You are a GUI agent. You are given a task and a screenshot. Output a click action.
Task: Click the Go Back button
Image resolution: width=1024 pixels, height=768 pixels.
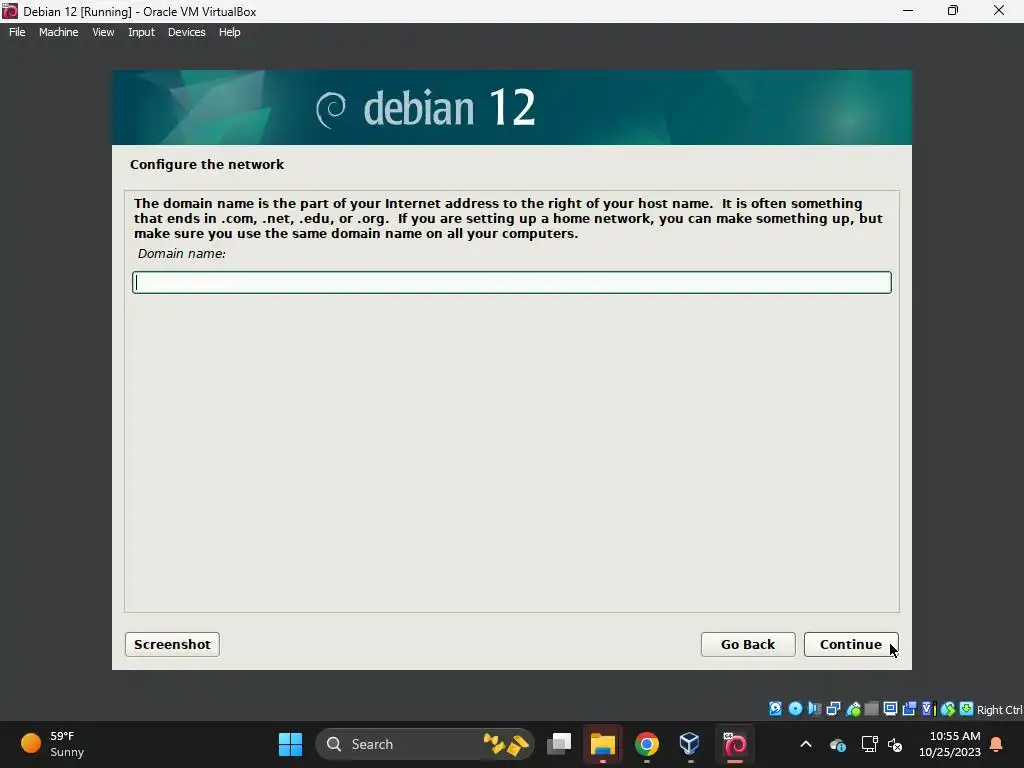pyautogui.click(x=748, y=645)
